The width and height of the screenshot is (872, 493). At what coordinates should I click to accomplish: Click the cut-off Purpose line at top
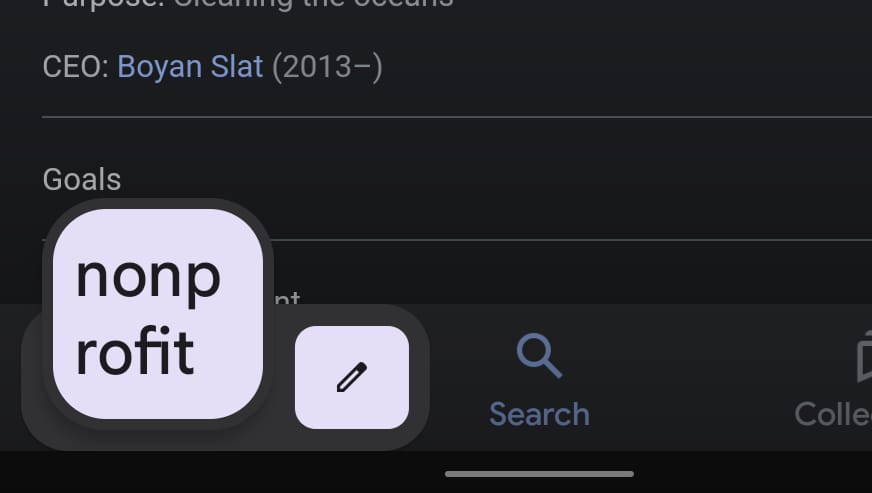click(x=248, y=4)
